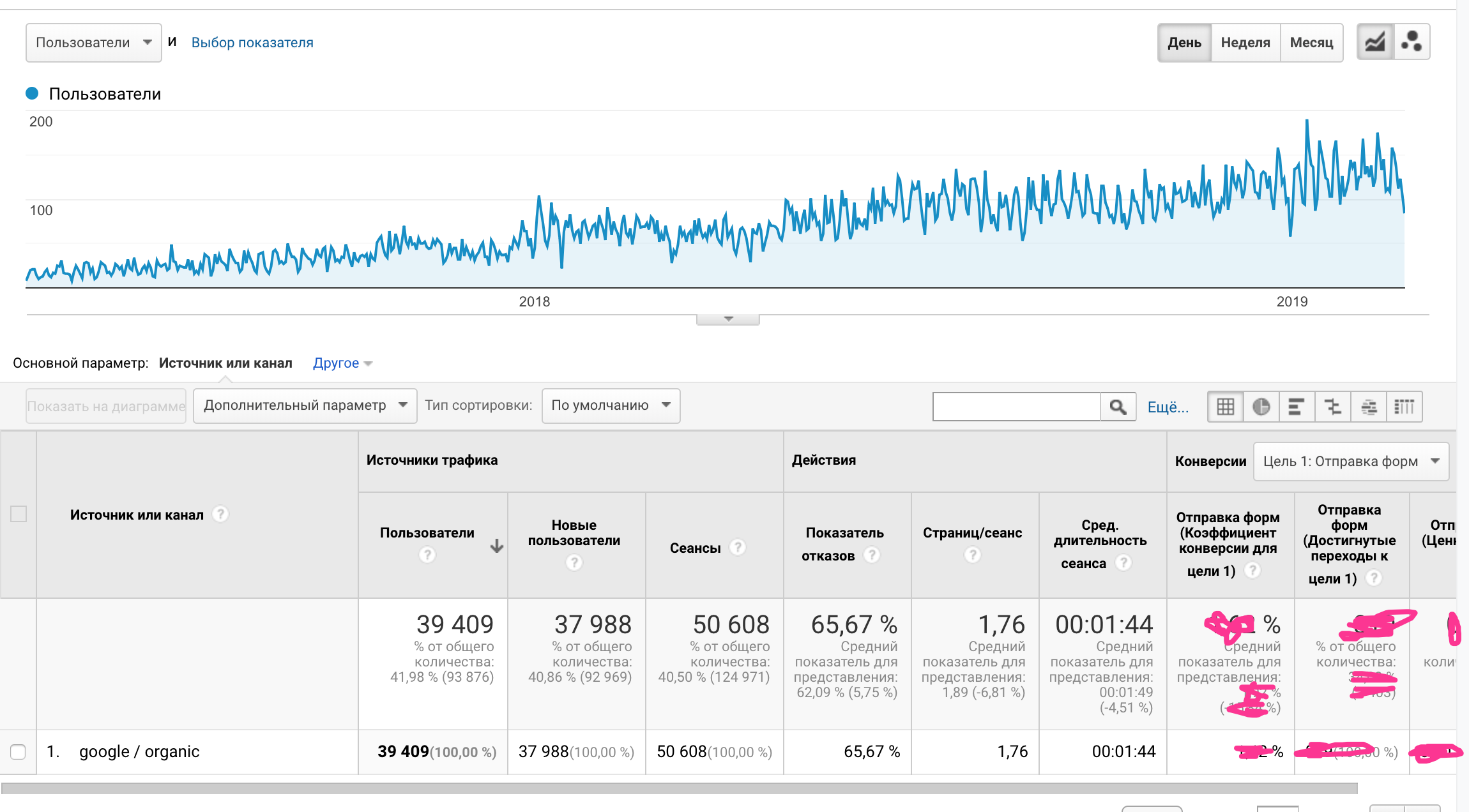Click the horizontal table scrollbar
1469x812 pixels.
[680, 788]
